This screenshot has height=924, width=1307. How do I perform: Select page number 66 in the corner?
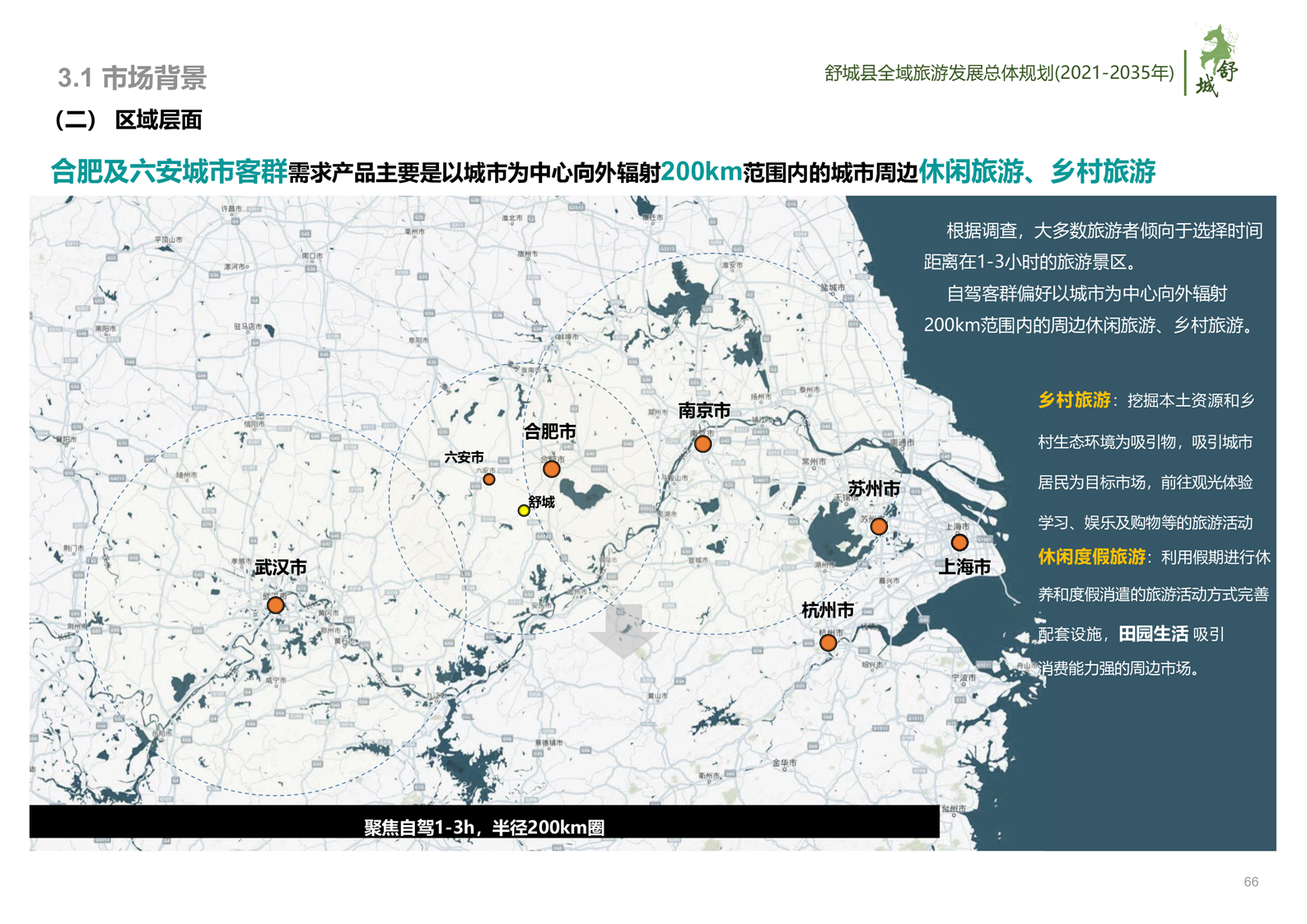click(x=1250, y=881)
